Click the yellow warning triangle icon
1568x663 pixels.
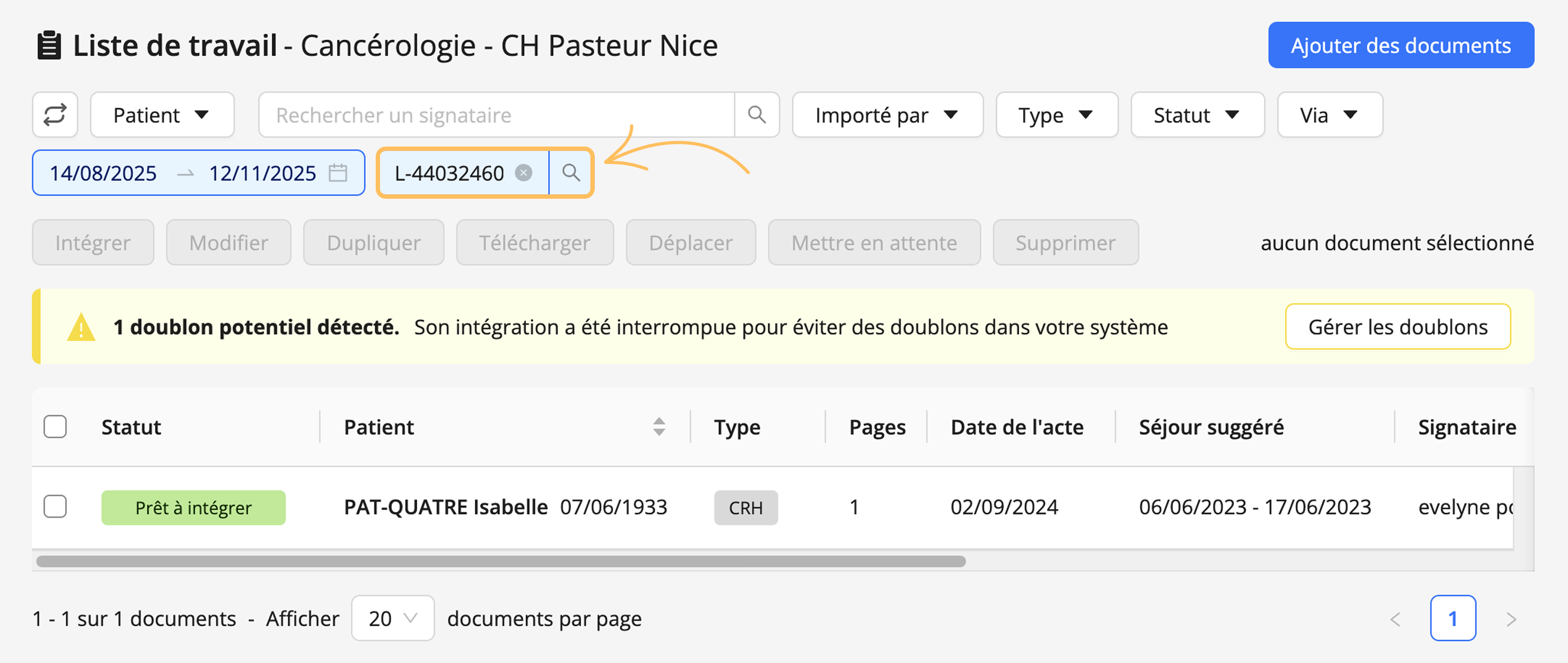click(81, 327)
